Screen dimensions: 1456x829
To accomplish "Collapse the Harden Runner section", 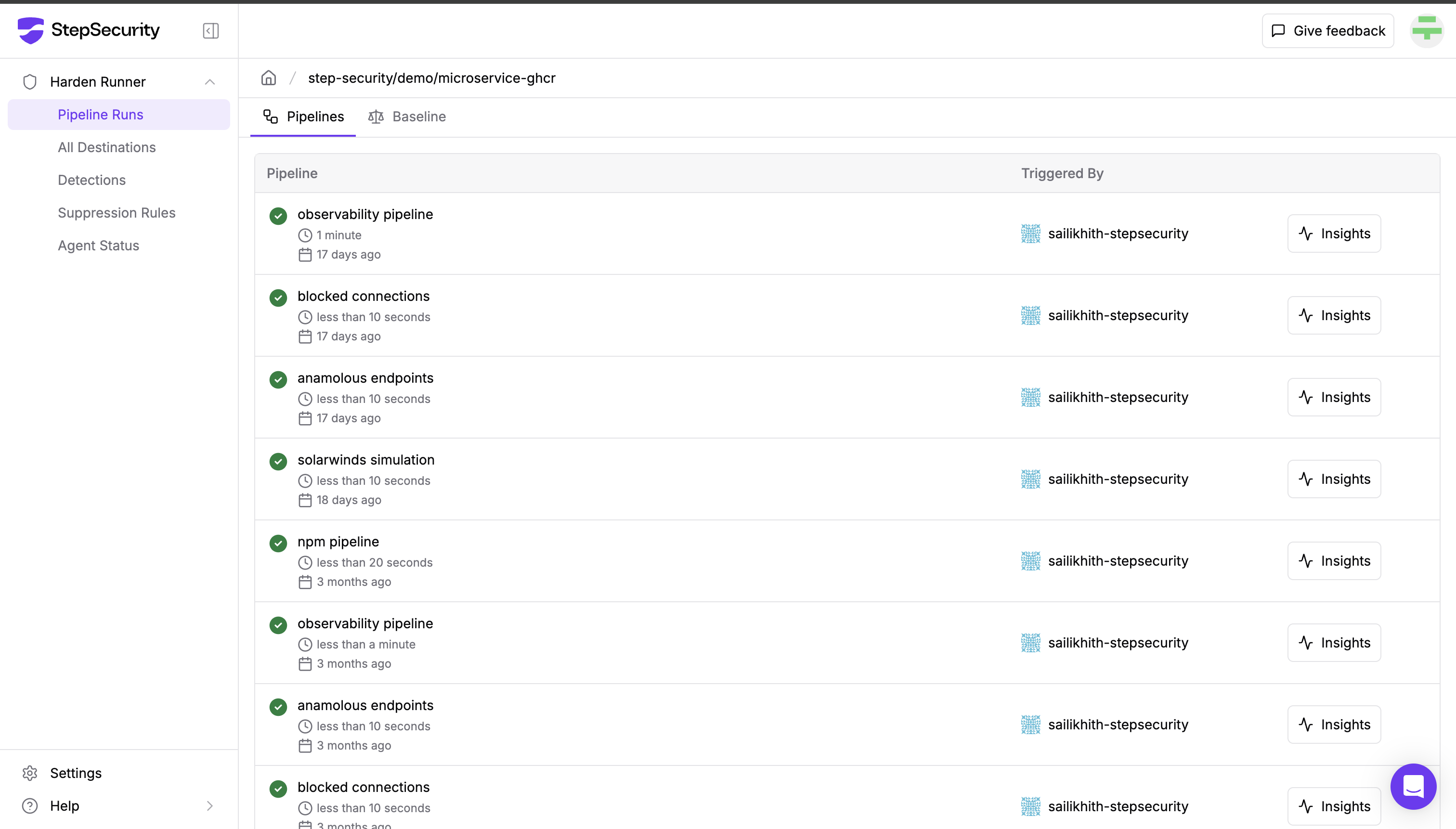I will [209, 82].
